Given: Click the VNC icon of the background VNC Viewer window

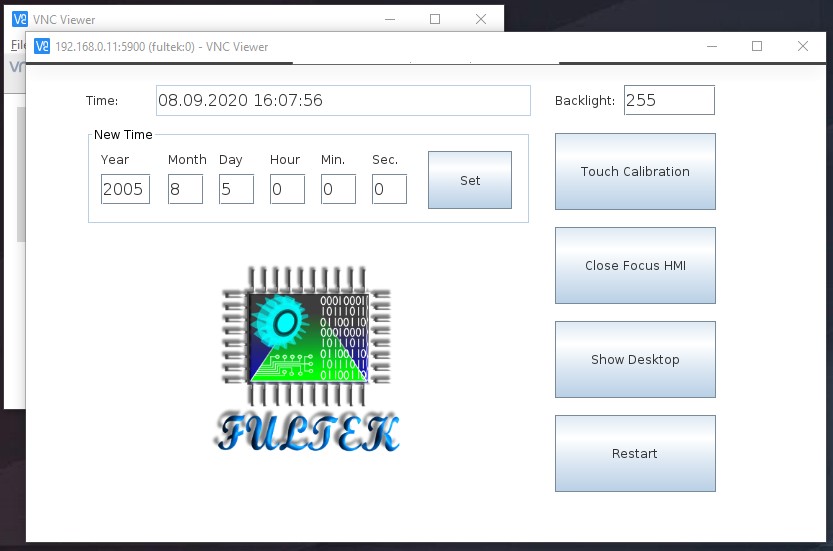Looking at the screenshot, I should coord(20,18).
